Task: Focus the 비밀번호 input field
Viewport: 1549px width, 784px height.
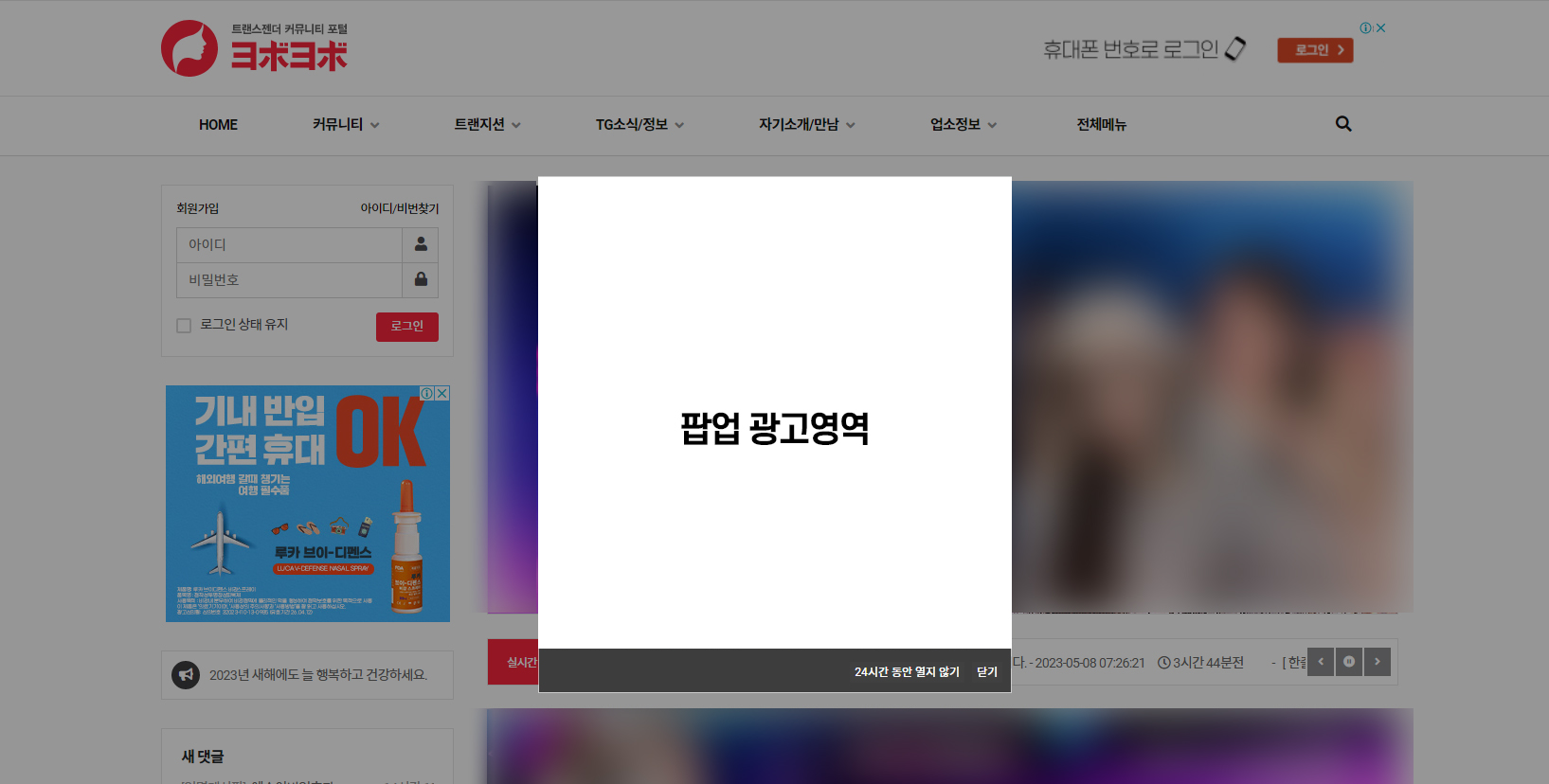Action: (x=289, y=279)
